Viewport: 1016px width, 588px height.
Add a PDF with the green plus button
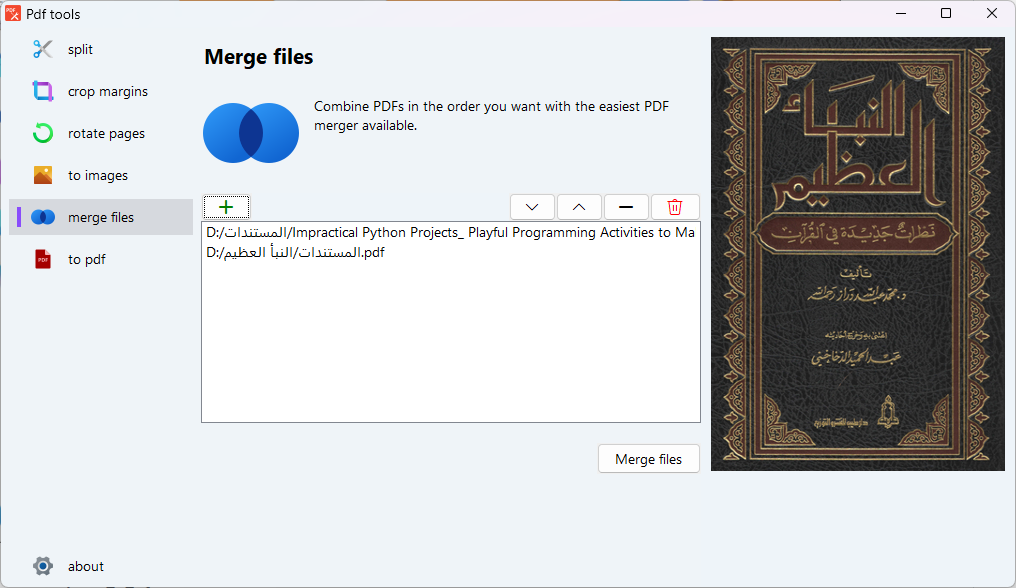[226, 207]
